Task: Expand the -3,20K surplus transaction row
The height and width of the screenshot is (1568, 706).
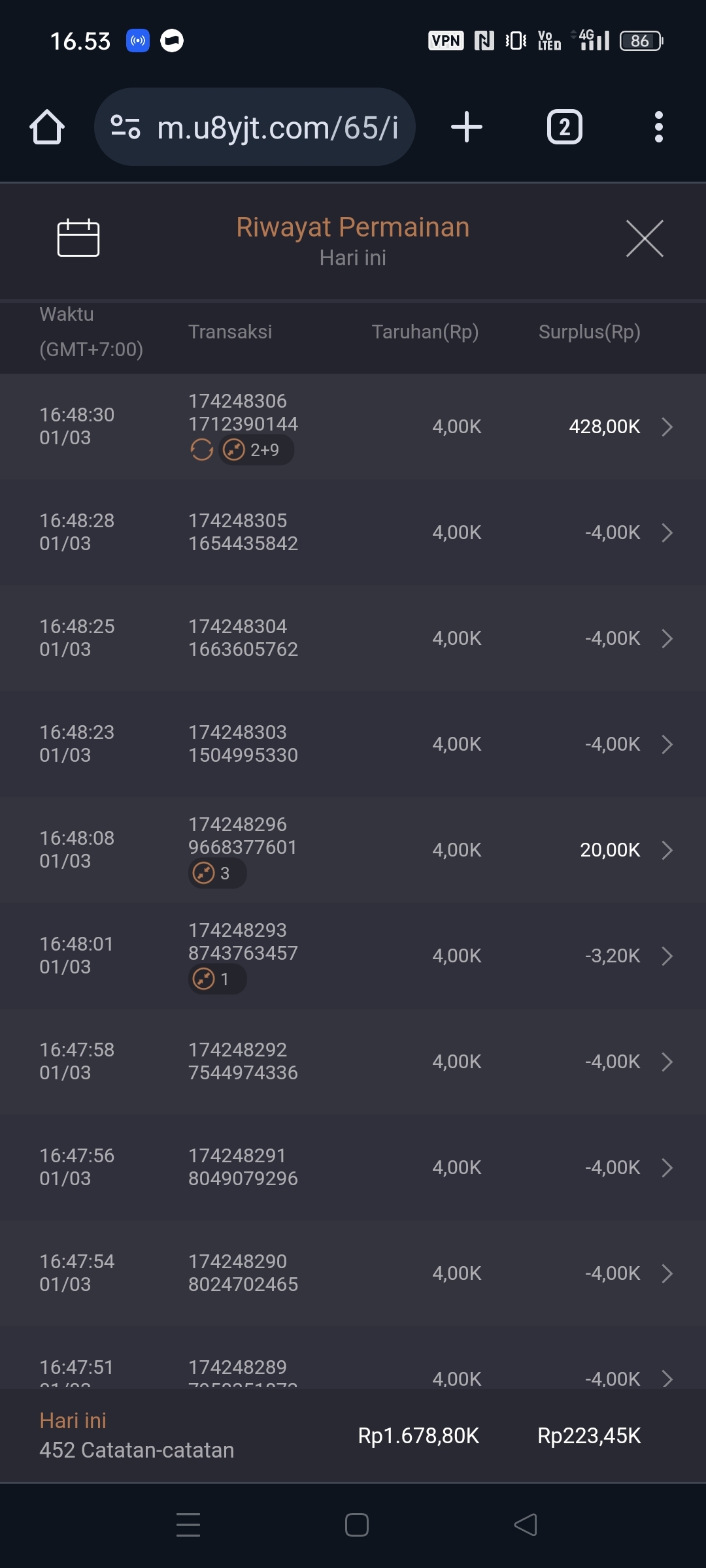Action: pos(667,956)
